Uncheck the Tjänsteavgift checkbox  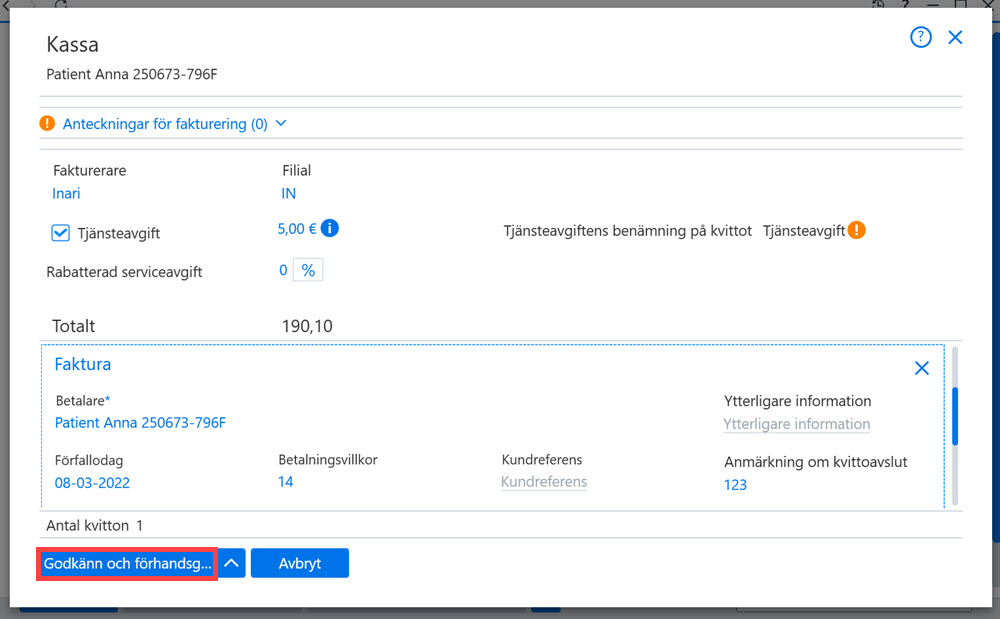coord(61,233)
